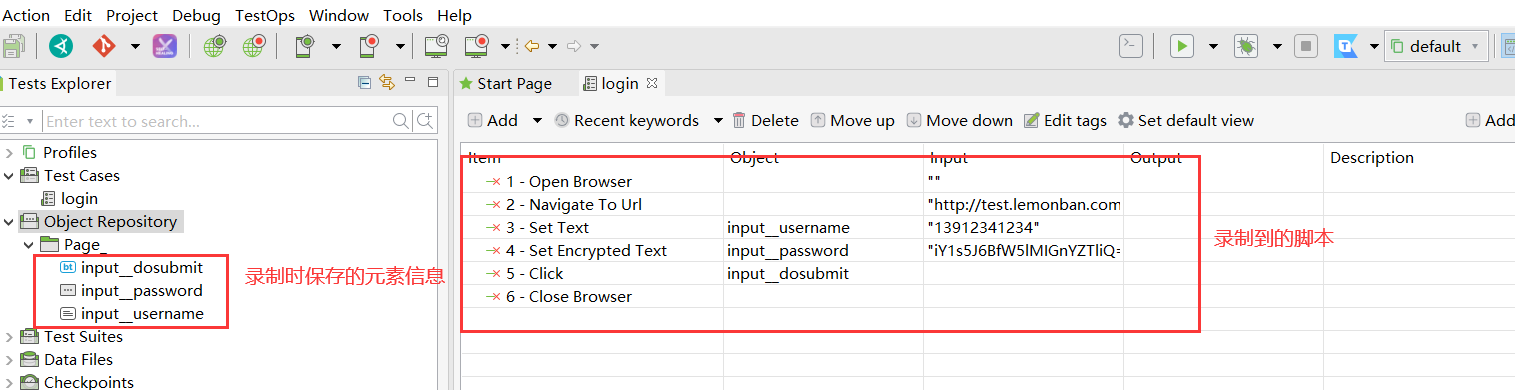Open the Record Windows dropdown arrow
The height and width of the screenshot is (390, 1515).
click(505, 46)
